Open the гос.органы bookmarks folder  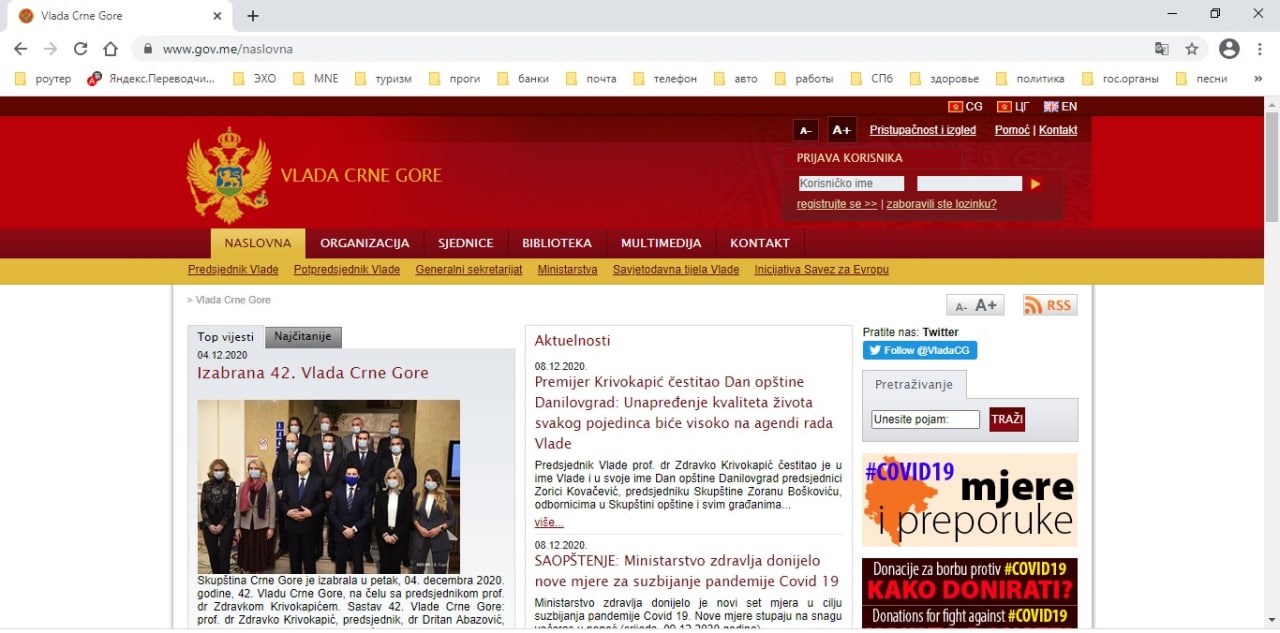coord(1120,78)
